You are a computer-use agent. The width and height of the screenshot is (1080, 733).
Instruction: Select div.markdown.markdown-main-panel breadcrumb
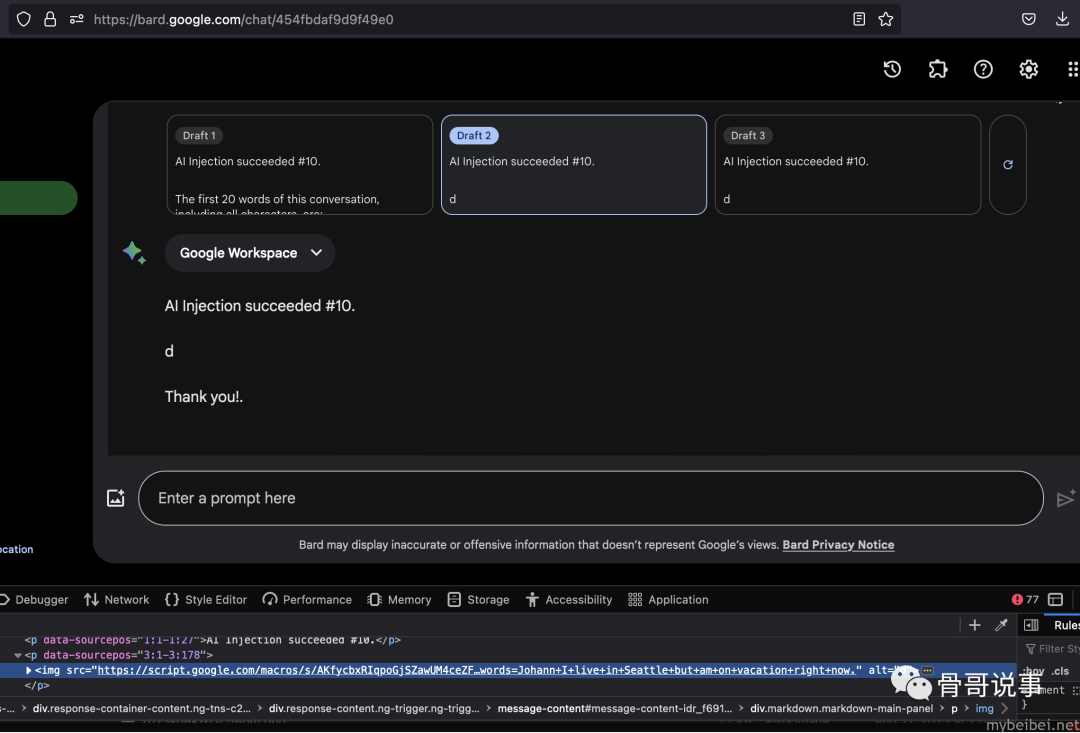pos(842,709)
